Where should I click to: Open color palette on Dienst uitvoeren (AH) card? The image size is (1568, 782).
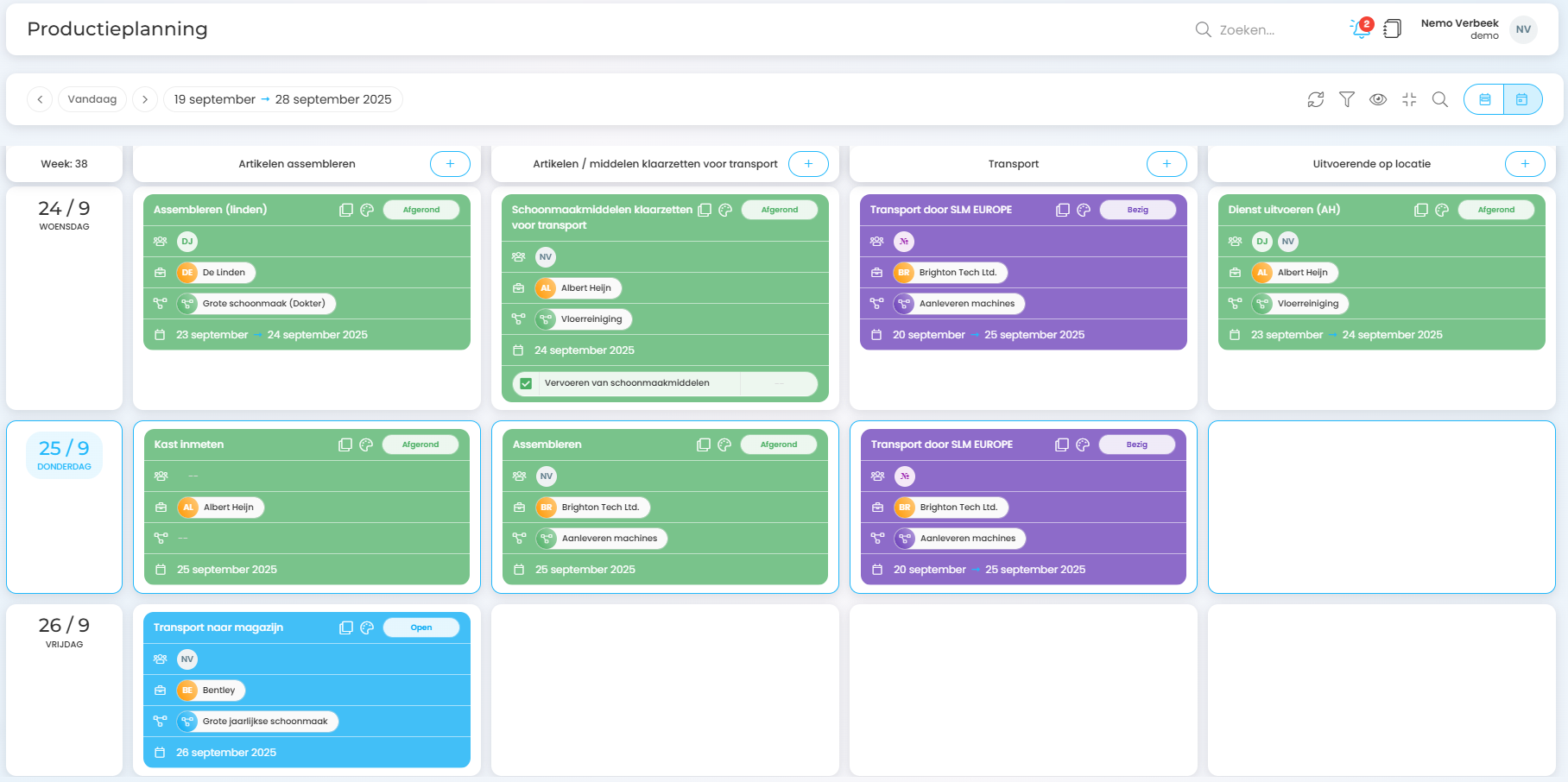(x=1441, y=210)
